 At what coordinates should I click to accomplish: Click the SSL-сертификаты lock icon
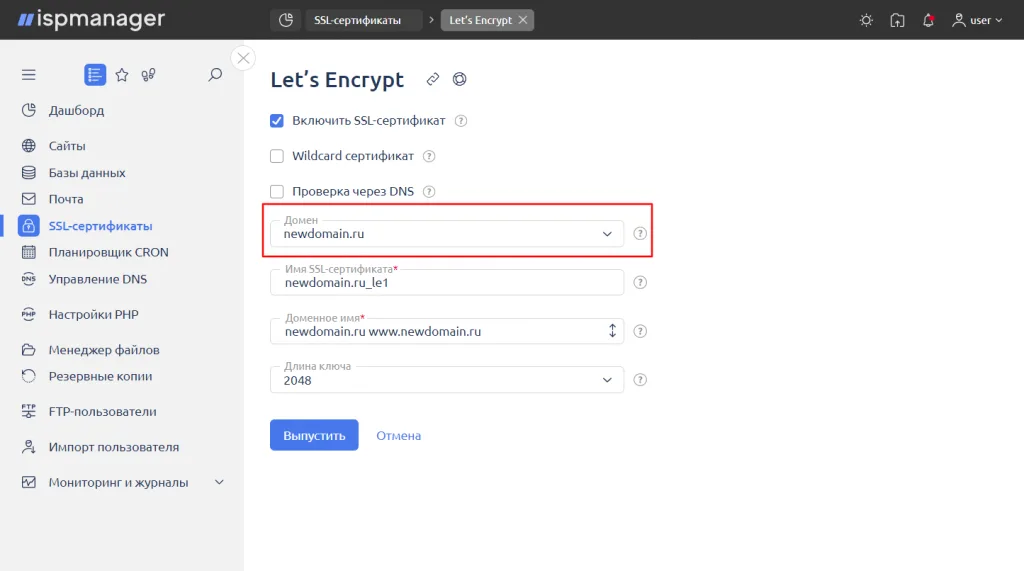(29, 225)
